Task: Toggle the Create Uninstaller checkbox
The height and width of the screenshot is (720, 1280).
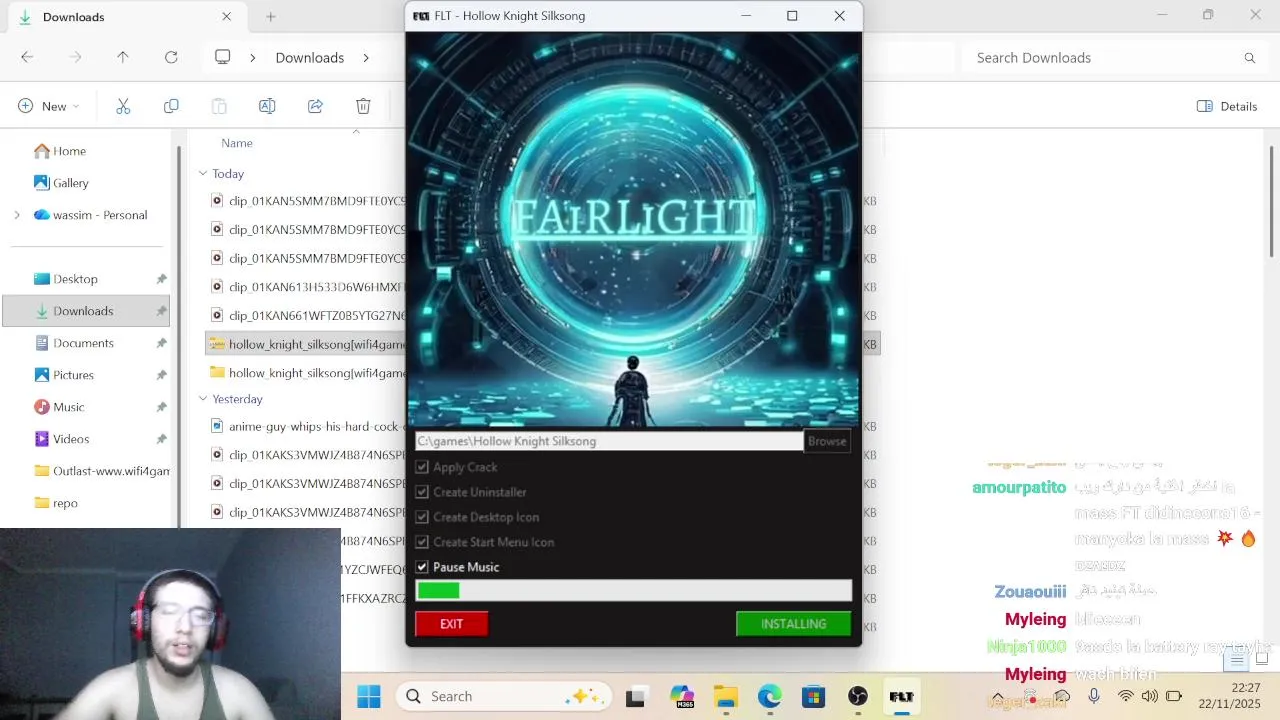Action: [422, 492]
